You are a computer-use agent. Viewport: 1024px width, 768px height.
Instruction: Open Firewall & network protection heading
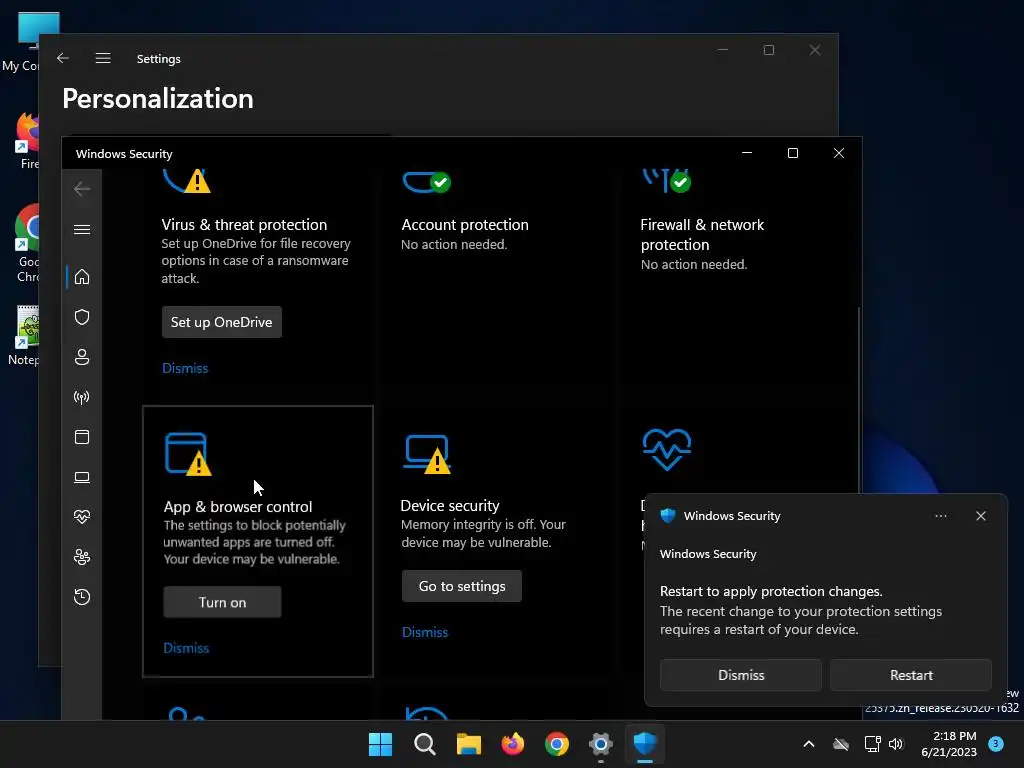[x=702, y=234]
